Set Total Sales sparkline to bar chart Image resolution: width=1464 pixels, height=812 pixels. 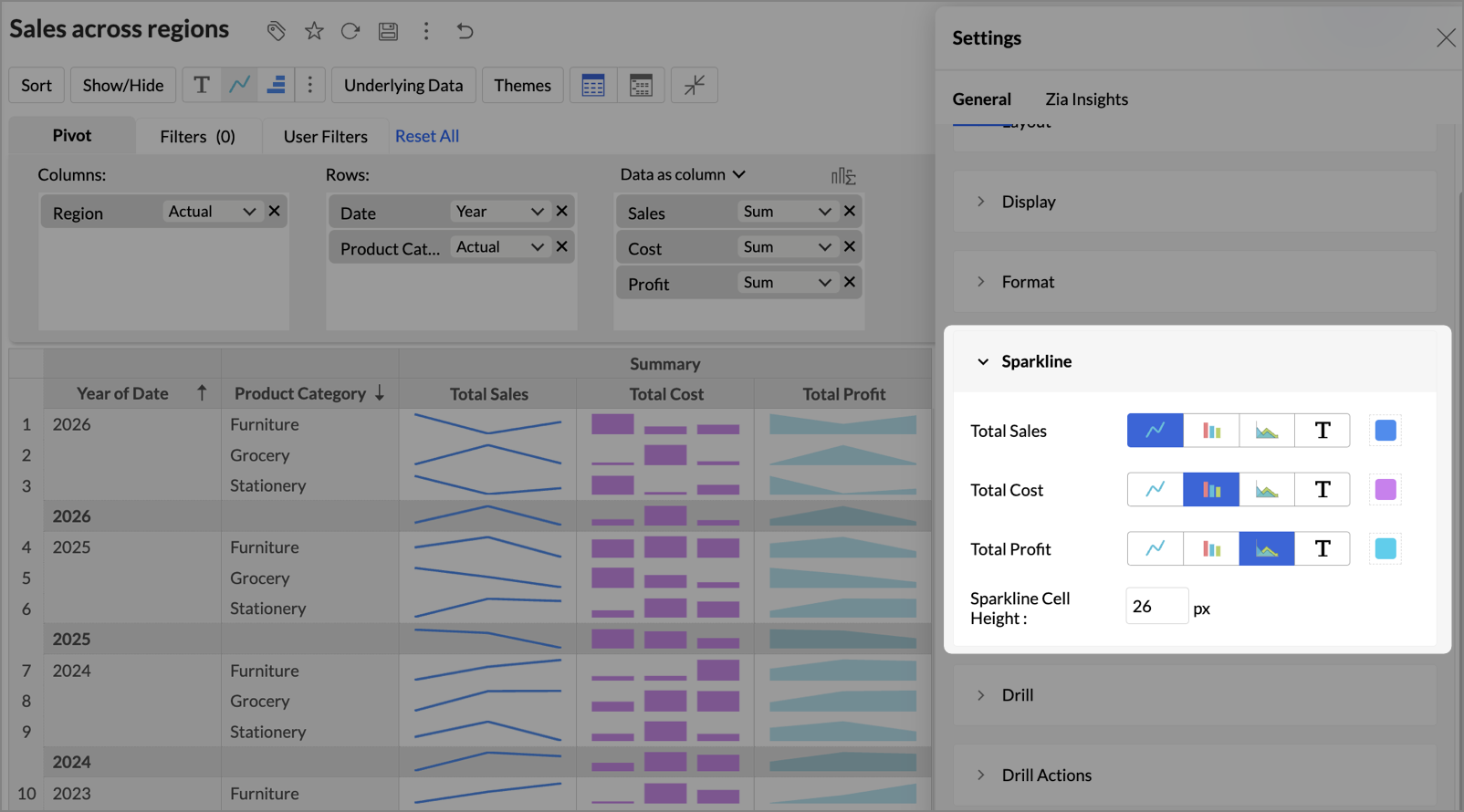[1211, 431]
